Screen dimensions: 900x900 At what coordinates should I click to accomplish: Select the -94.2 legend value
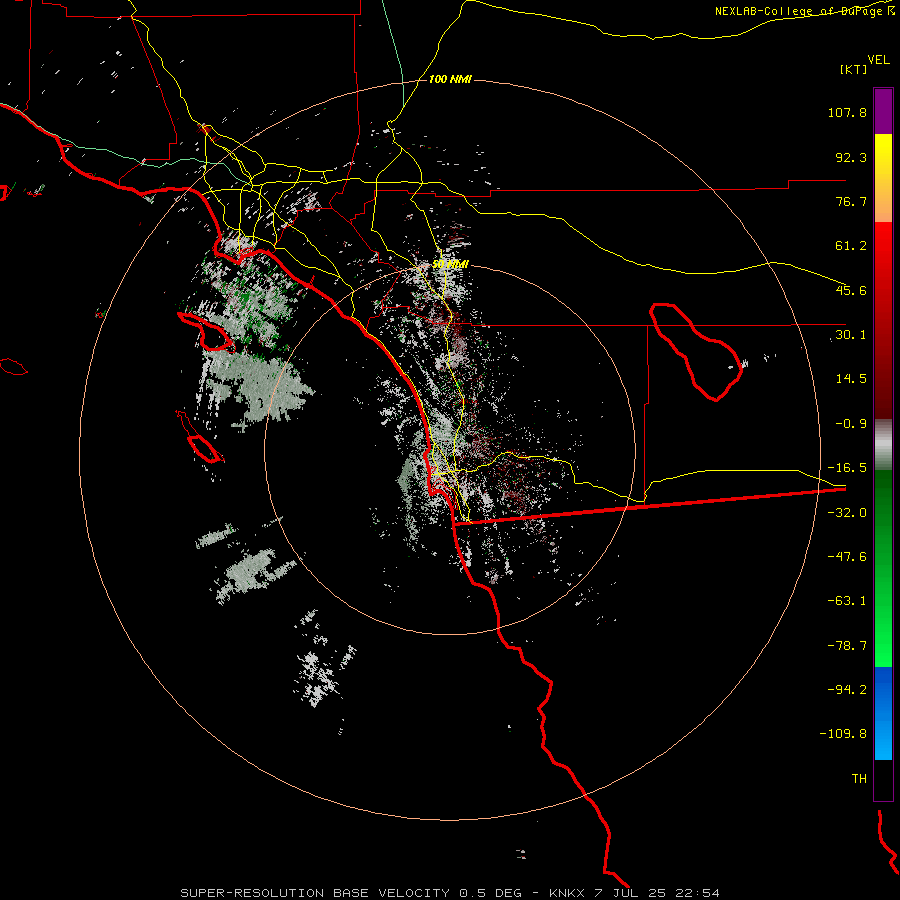click(847, 689)
